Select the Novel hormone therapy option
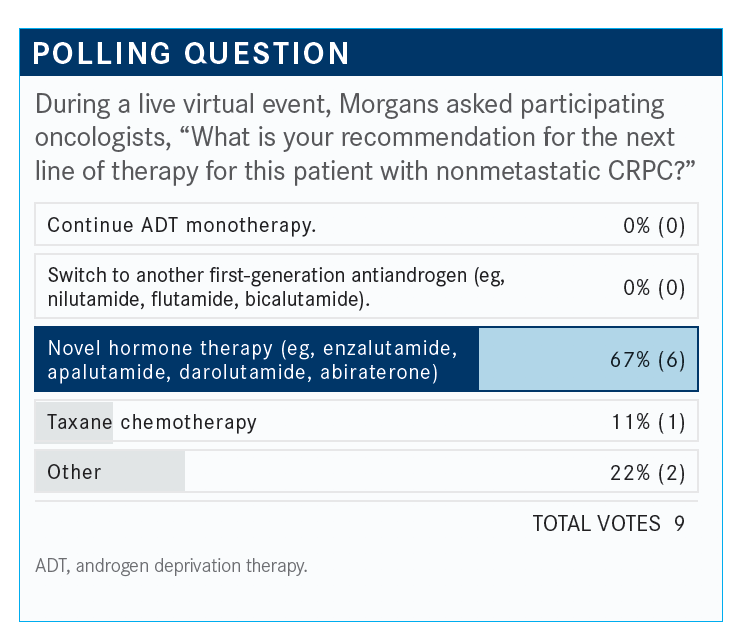The image size is (744, 642). 366,359
